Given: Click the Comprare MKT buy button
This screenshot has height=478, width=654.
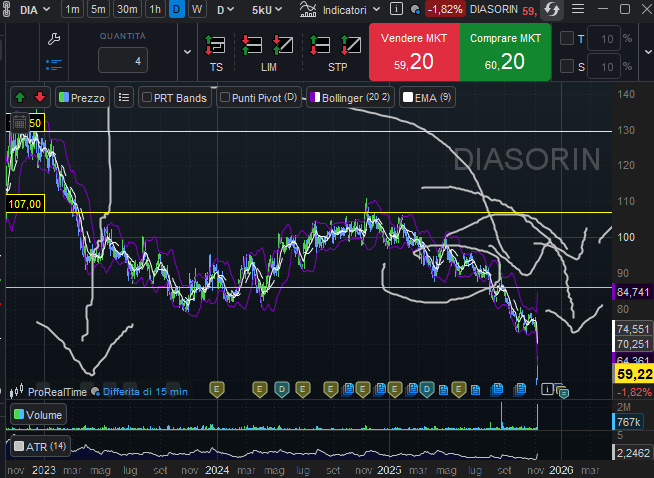Looking at the screenshot, I should tap(505, 52).
